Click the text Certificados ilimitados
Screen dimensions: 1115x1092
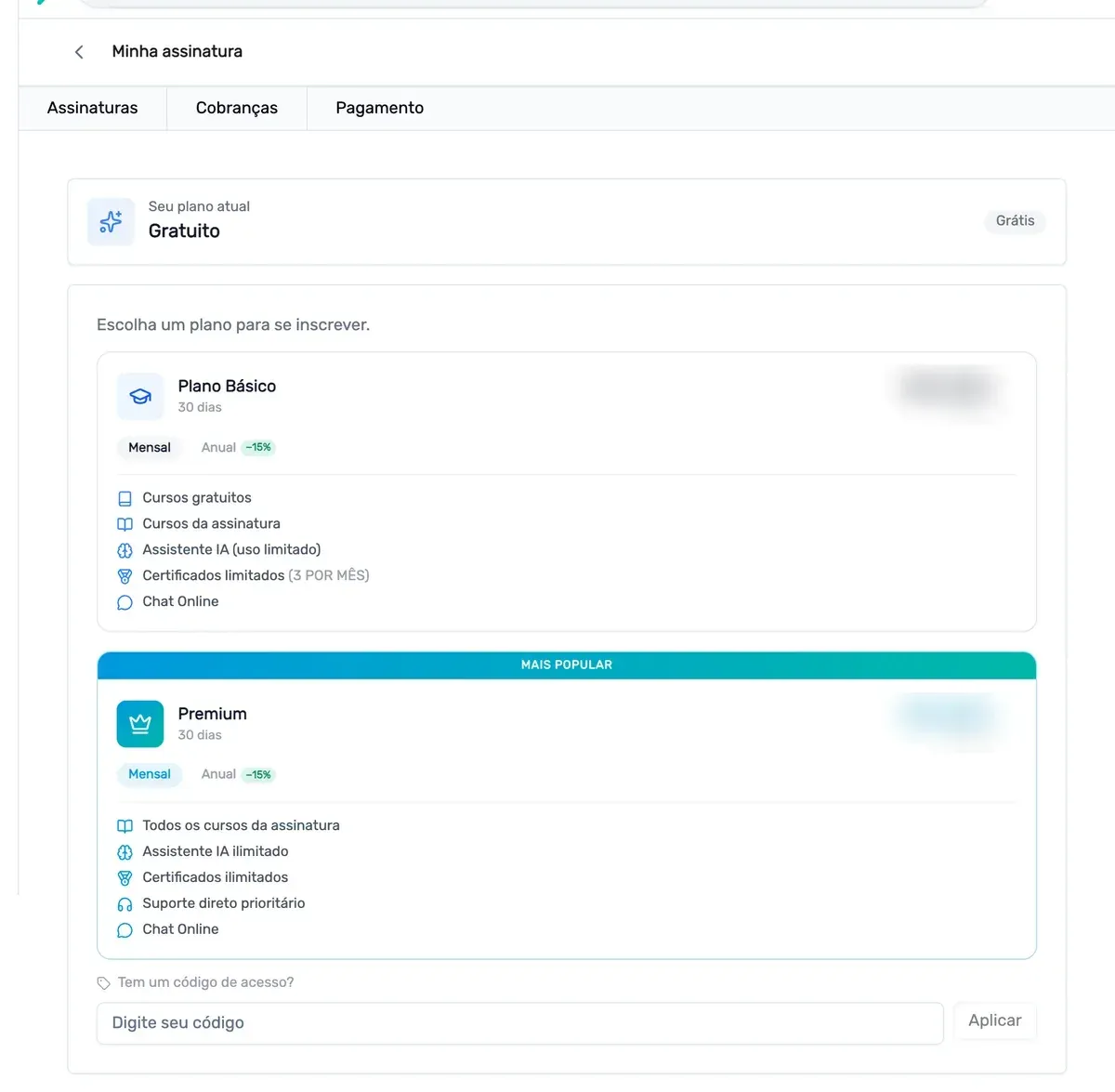[x=216, y=877]
